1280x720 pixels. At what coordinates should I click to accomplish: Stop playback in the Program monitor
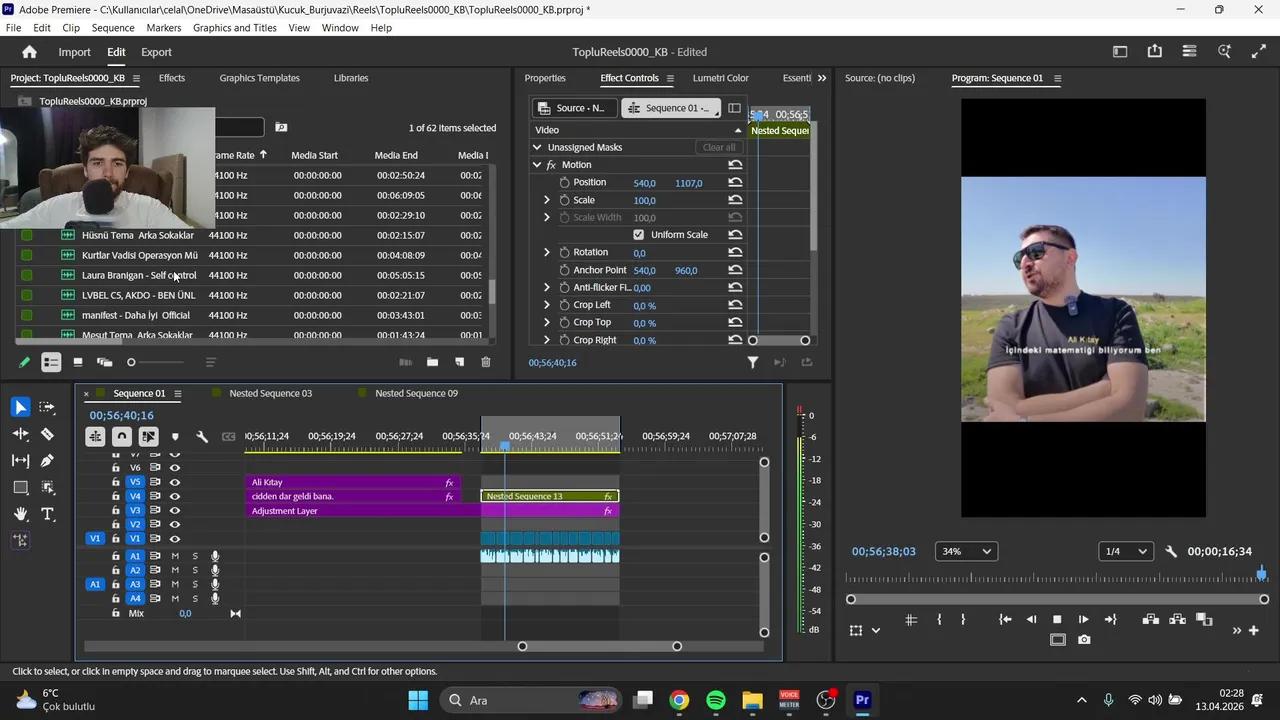coord(1057,620)
